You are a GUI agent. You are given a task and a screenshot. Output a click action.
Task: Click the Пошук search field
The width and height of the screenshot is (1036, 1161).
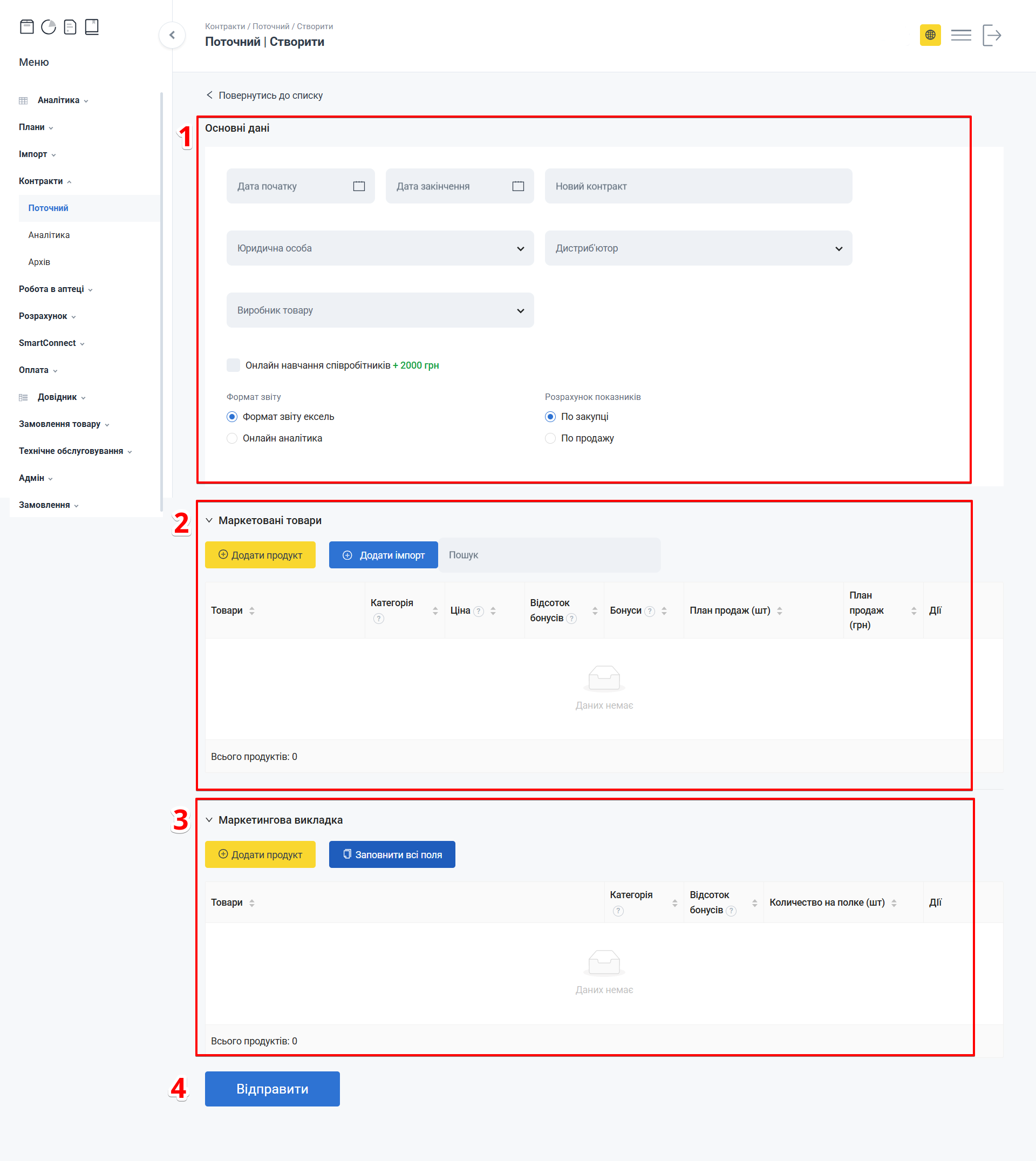pyautogui.click(x=549, y=555)
